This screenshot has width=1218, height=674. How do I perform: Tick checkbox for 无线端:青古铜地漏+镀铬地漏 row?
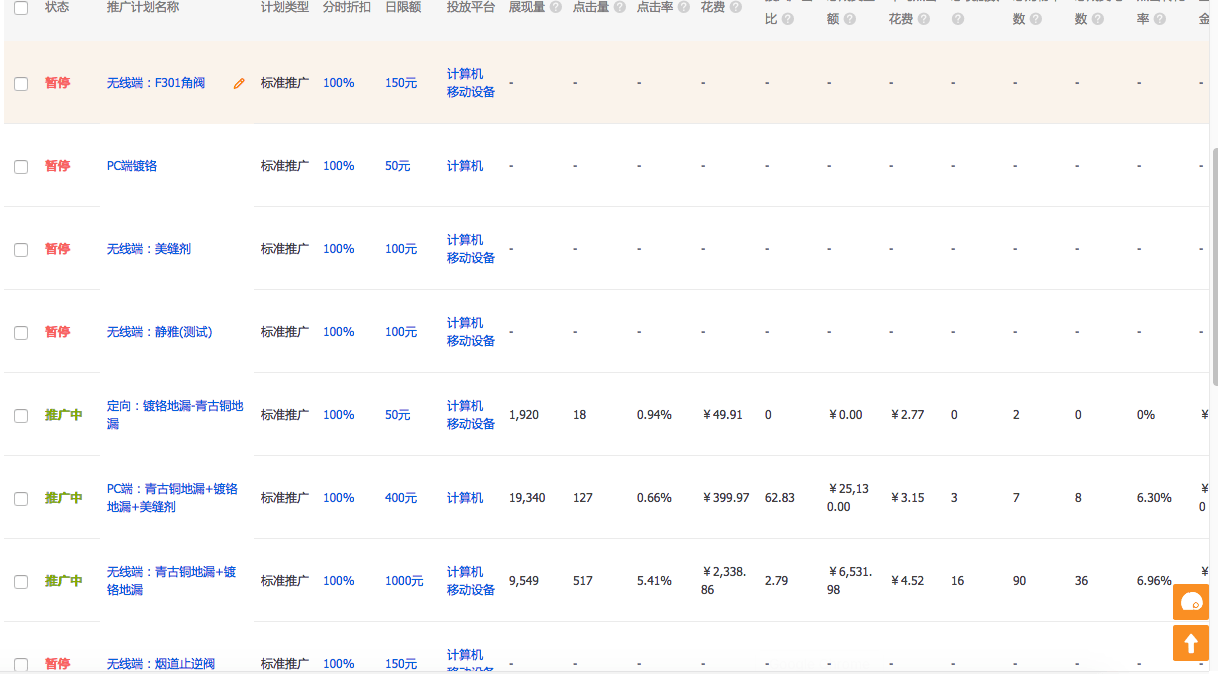[21, 582]
